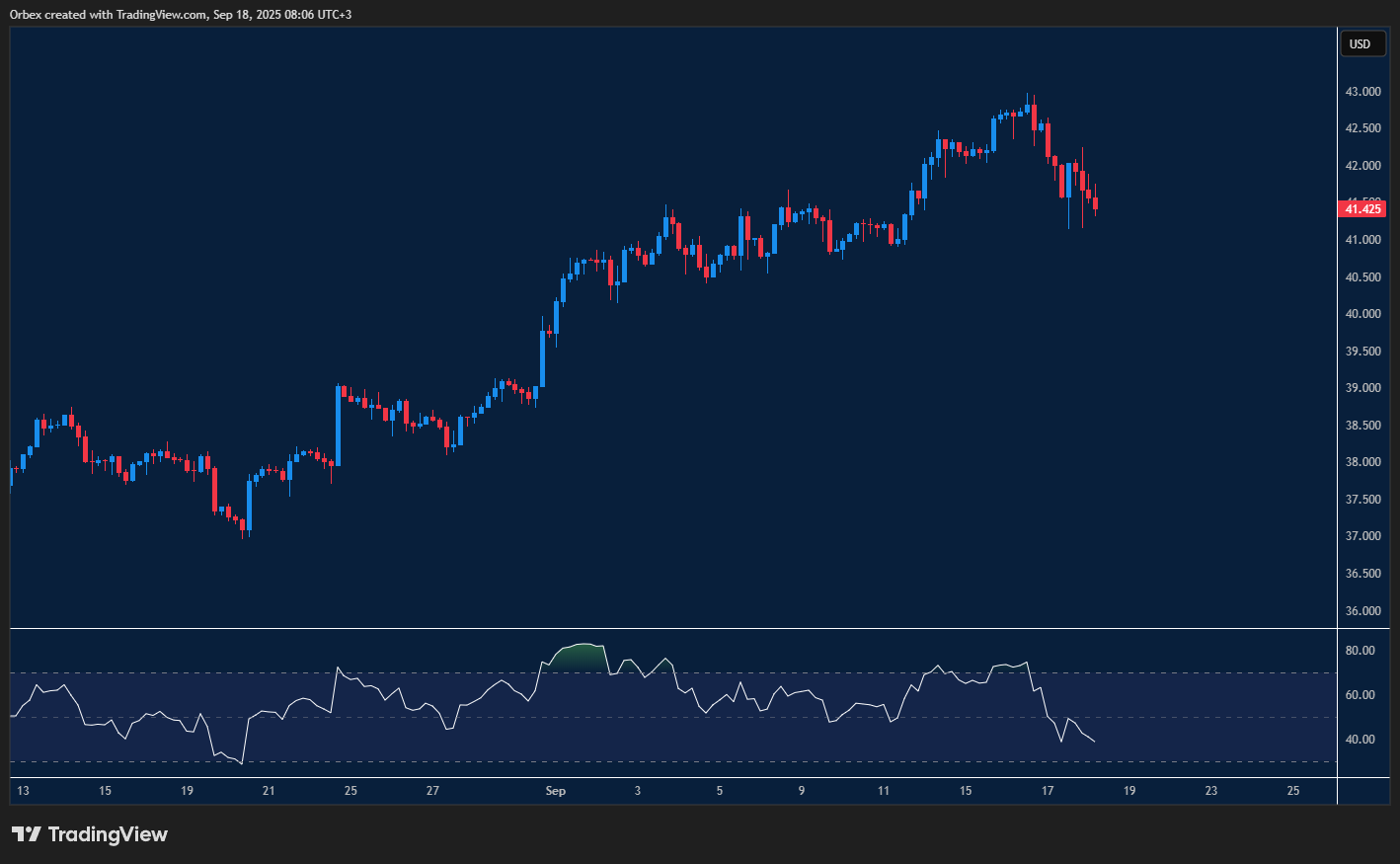Open the USD currency selector
This screenshot has height=864, width=1400.
click(1361, 43)
